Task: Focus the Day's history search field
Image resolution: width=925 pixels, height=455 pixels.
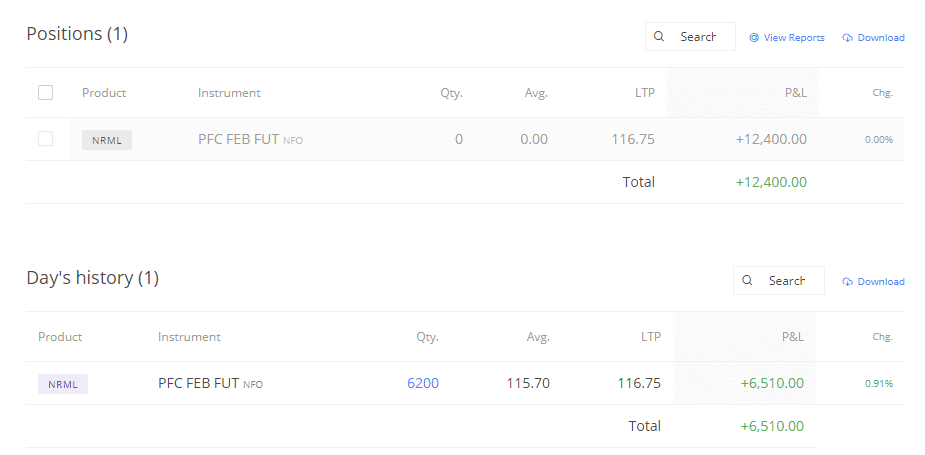Action: pos(779,280)
